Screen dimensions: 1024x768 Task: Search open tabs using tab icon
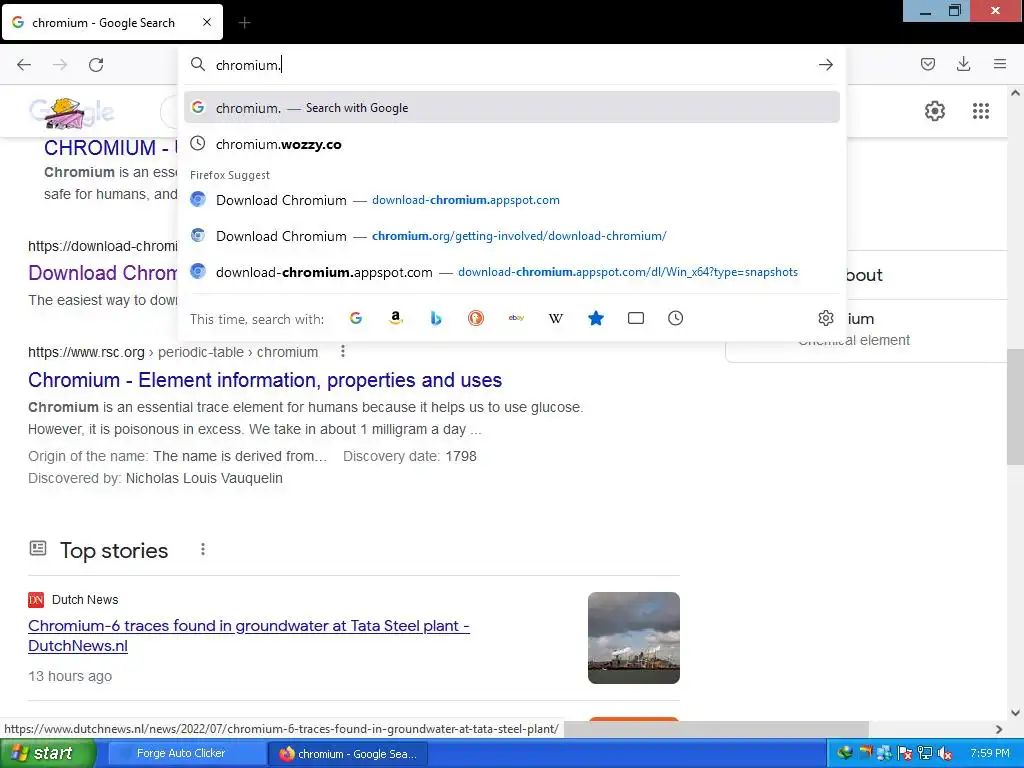[x=635, y=318]
